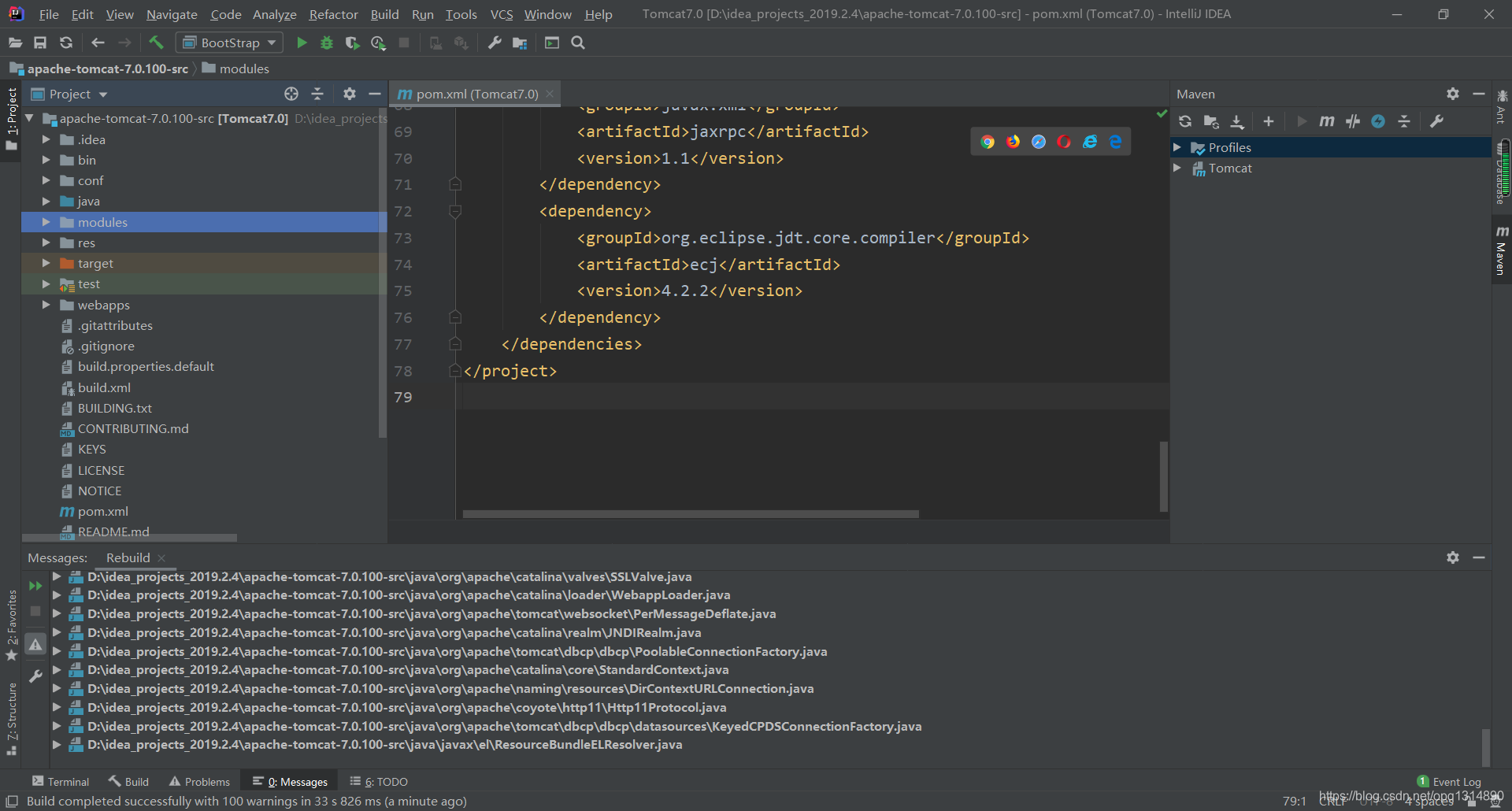
Task: Click Search Everywhere magnifier icon
Action: point(578,43)
